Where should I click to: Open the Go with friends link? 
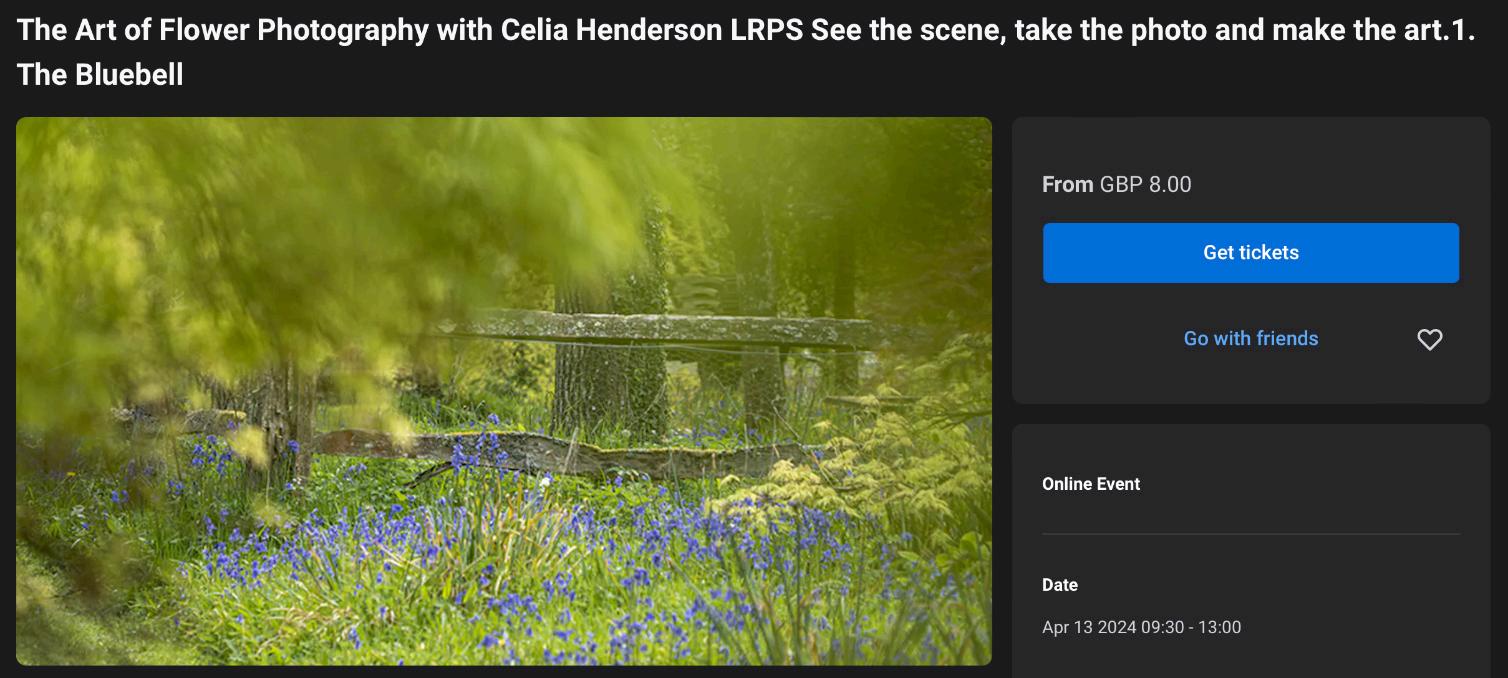point(1250,339)
